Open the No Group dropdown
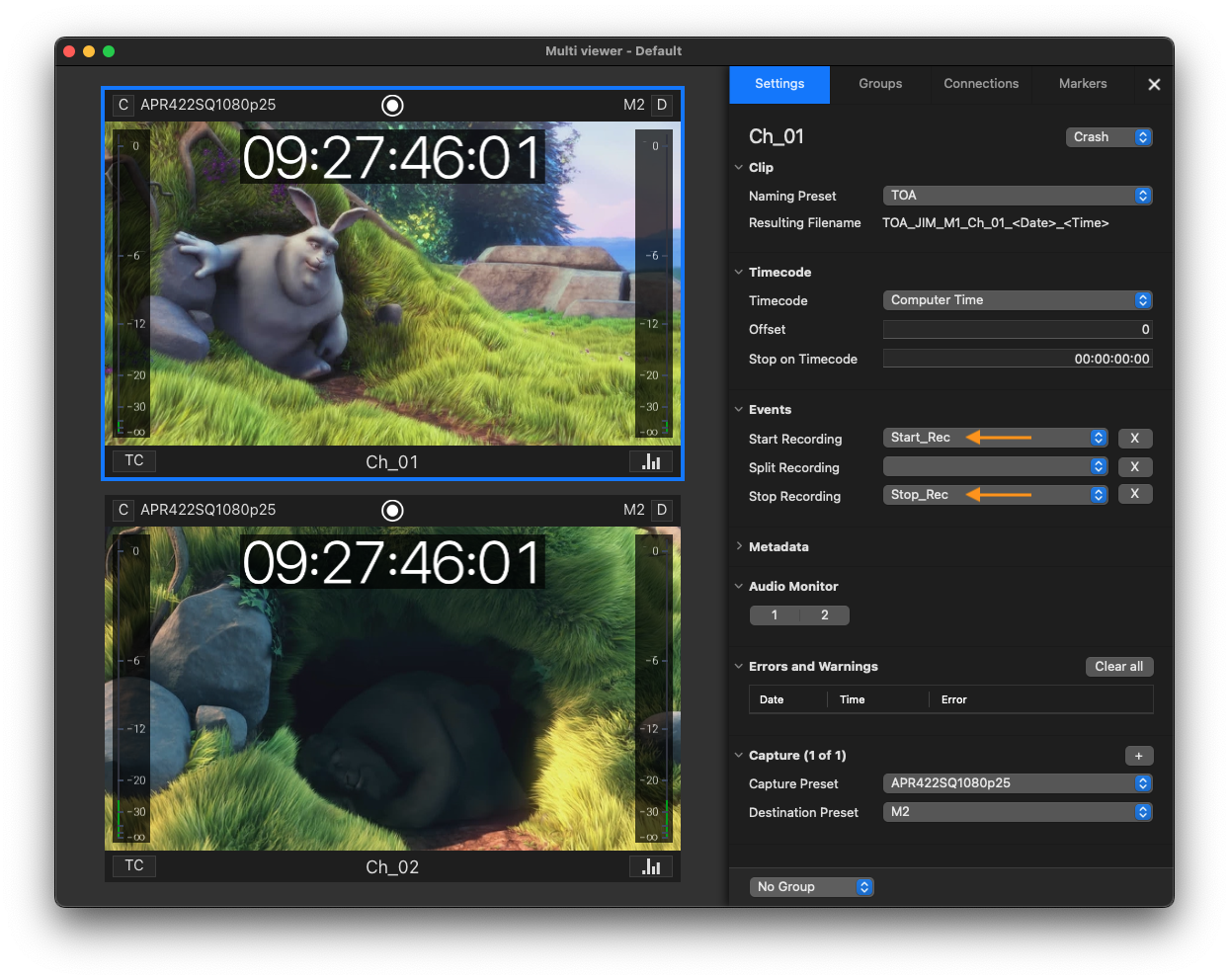1229x980 pixels. [x=812, y=887]
